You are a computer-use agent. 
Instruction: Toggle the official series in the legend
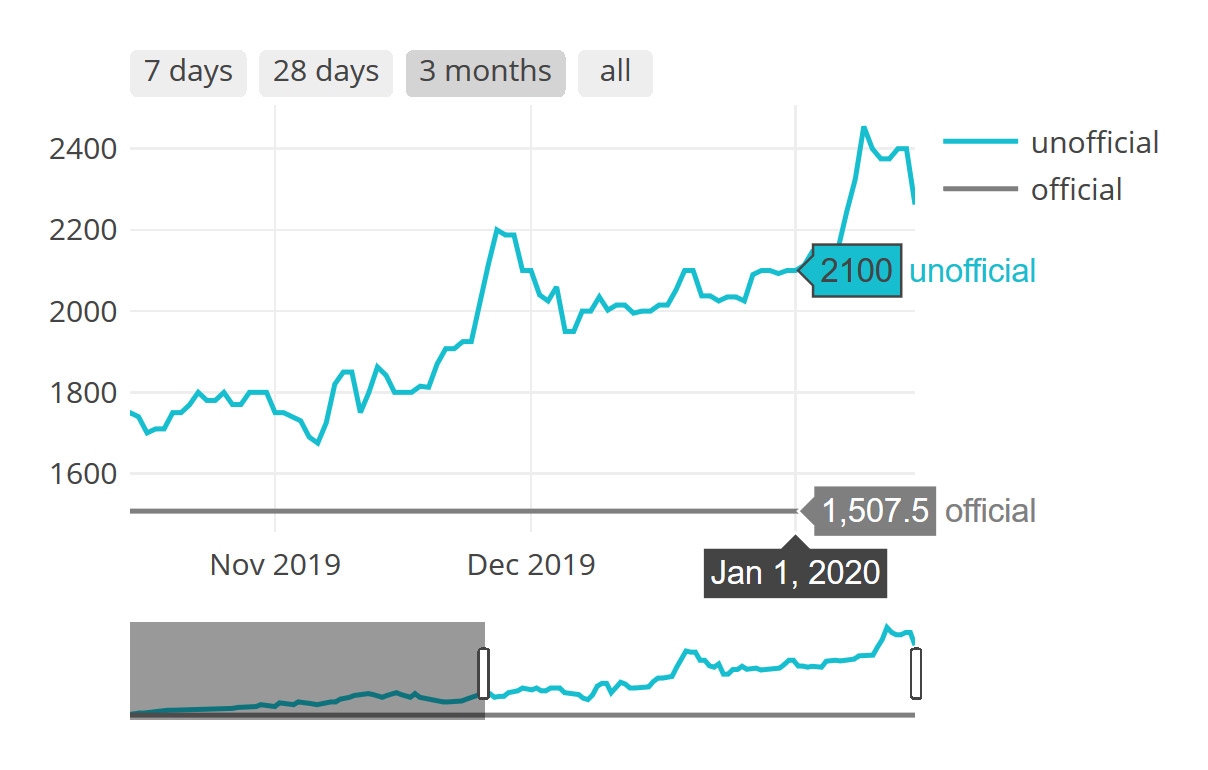click(x=1077, y=190)
